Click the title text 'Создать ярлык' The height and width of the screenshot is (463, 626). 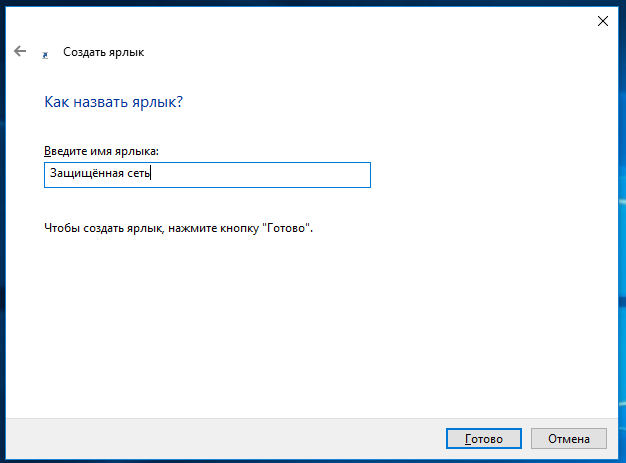[103, 52]
